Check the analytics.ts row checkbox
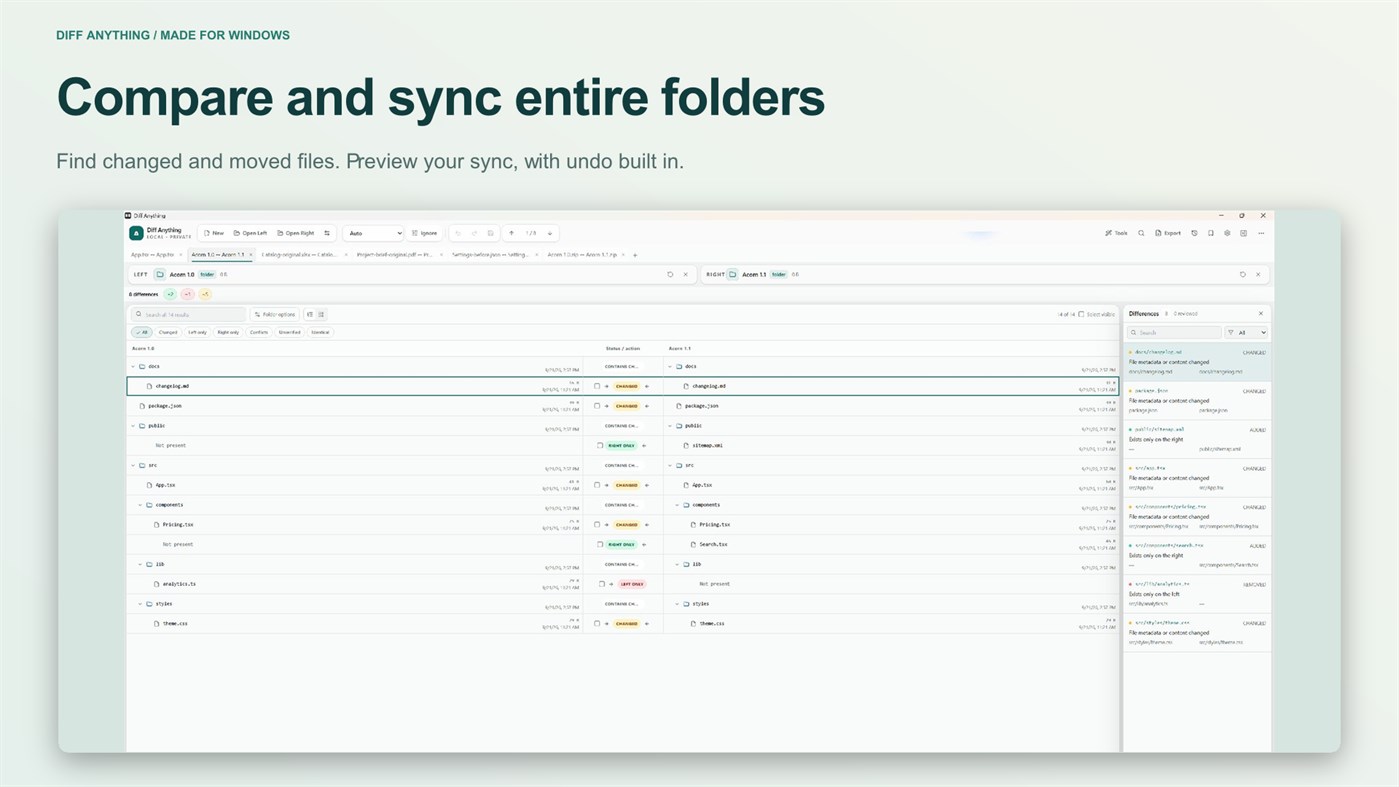 click(x=602, y=584)
